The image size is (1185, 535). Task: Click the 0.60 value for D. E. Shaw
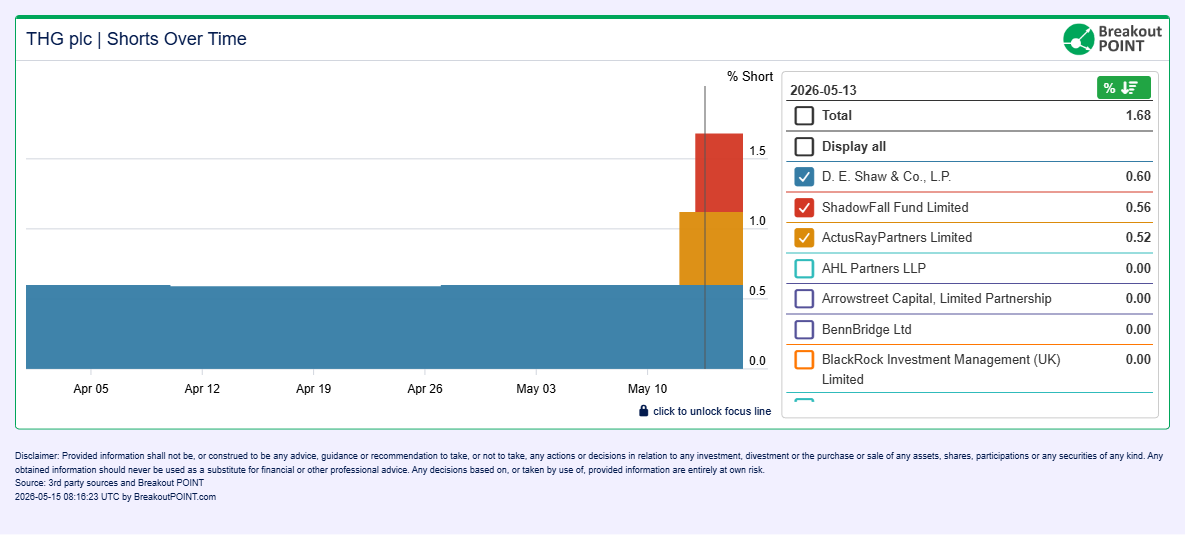pos(1138,177)
